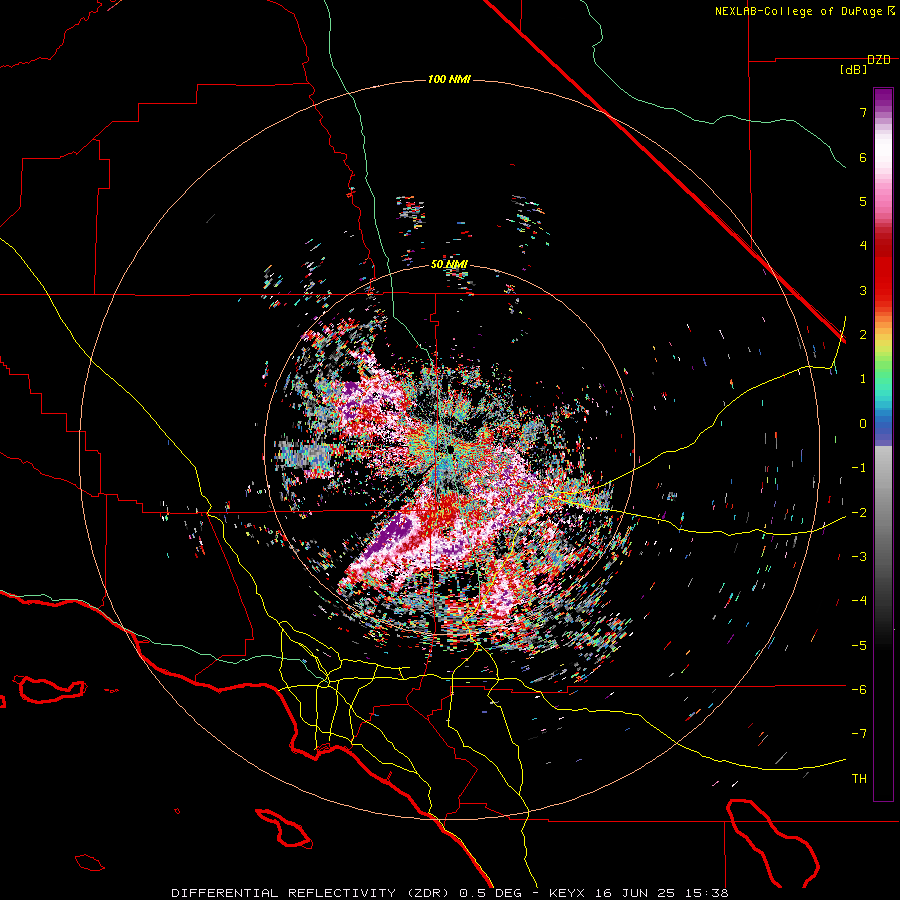Click the ZDR color bar legend
The width and height of the screenshot is (900, 900).
tap(883, 444)
